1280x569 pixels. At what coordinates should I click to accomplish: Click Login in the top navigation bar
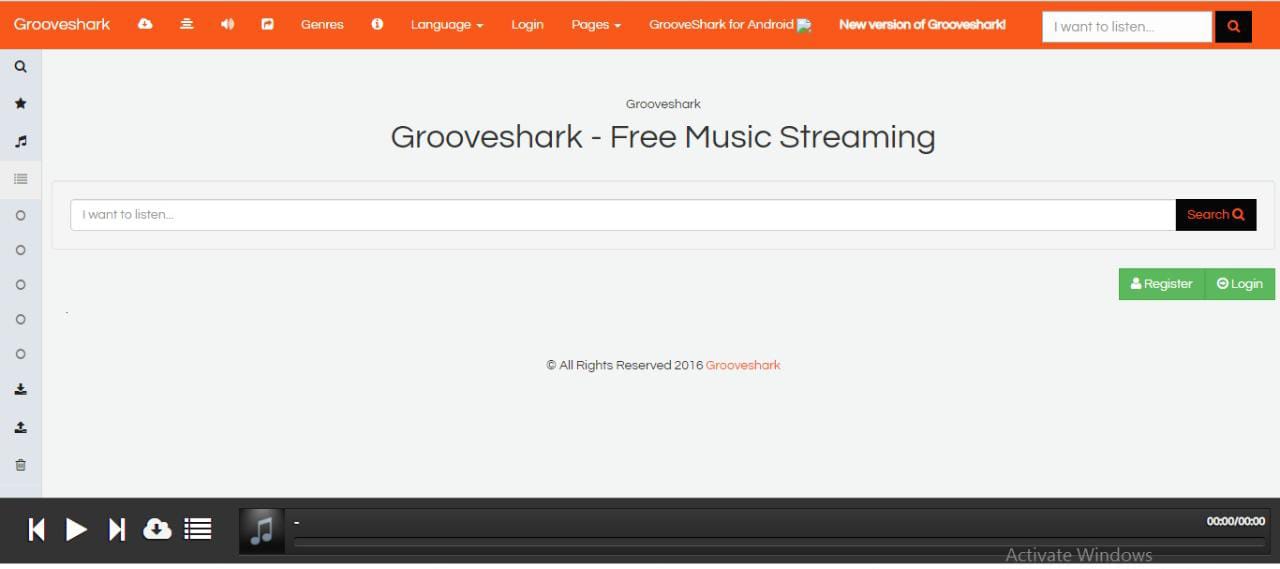527,24
